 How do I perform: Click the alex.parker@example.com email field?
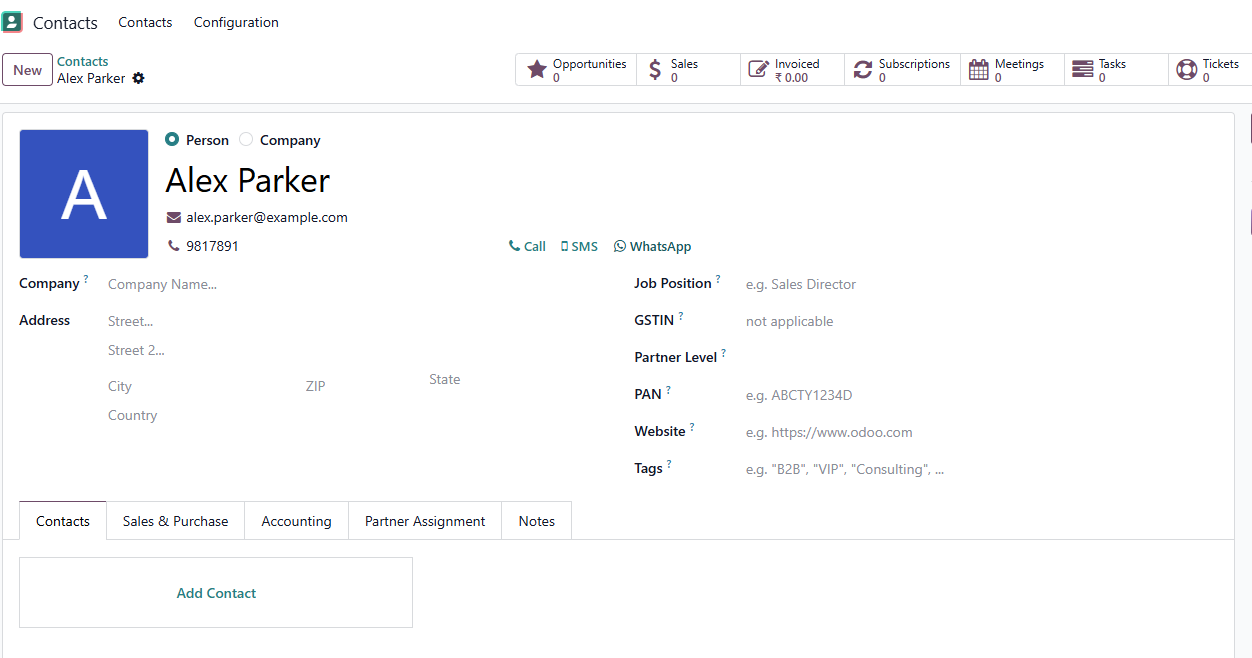tap(266, 217)
